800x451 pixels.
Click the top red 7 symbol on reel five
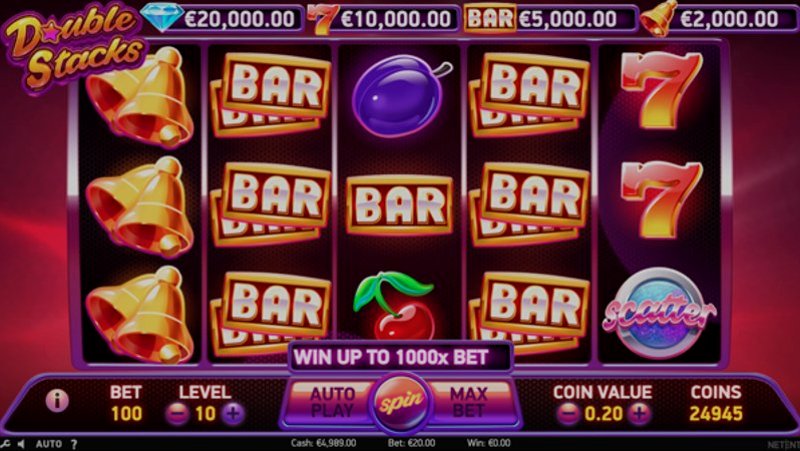pos(661,89)
